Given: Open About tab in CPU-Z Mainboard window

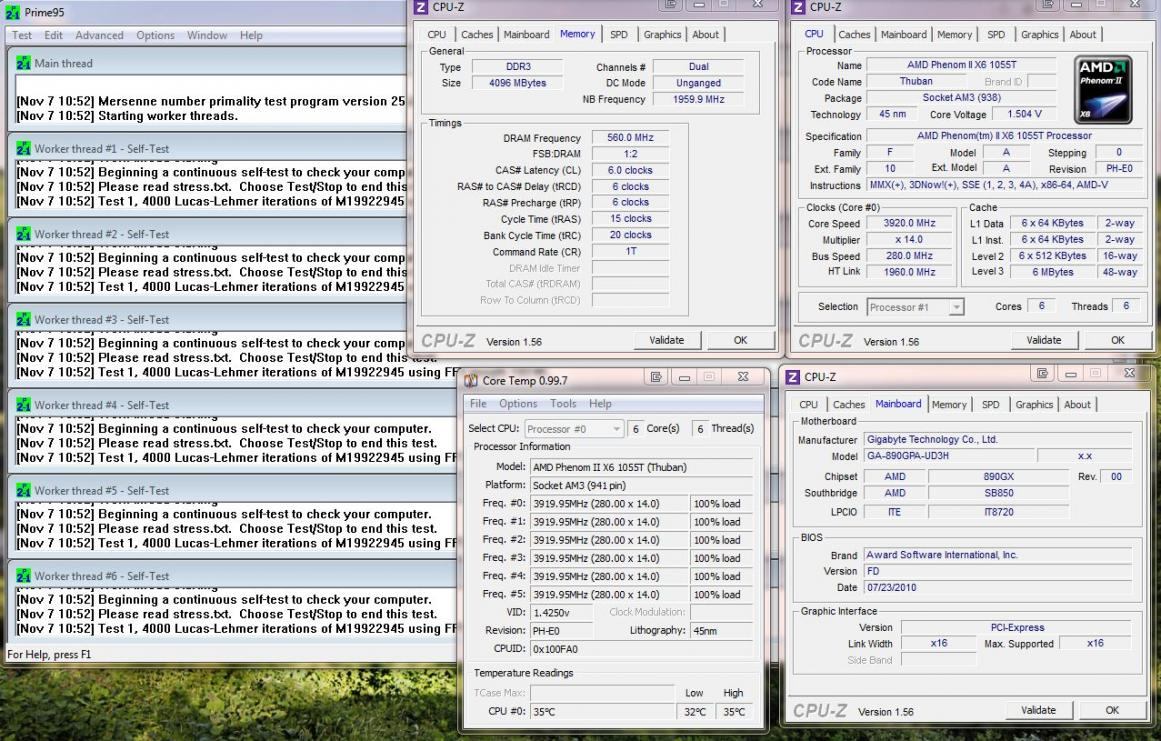Looking at the screenshot, I should 1077,404.
